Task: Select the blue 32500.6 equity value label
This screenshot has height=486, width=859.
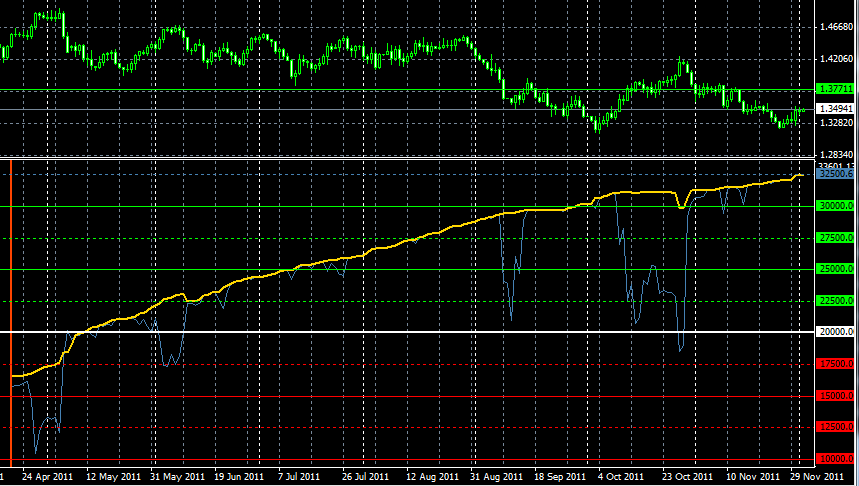Action: [835, 174]
